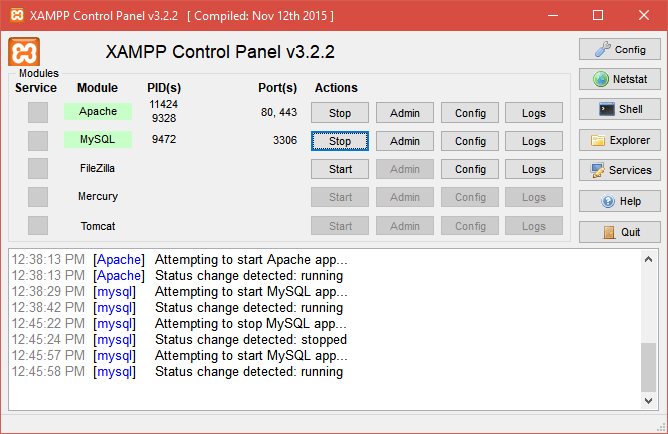Open Config for the MySQL row
The width and height of the screenshot is (668, 434).
tap(470, 141)
